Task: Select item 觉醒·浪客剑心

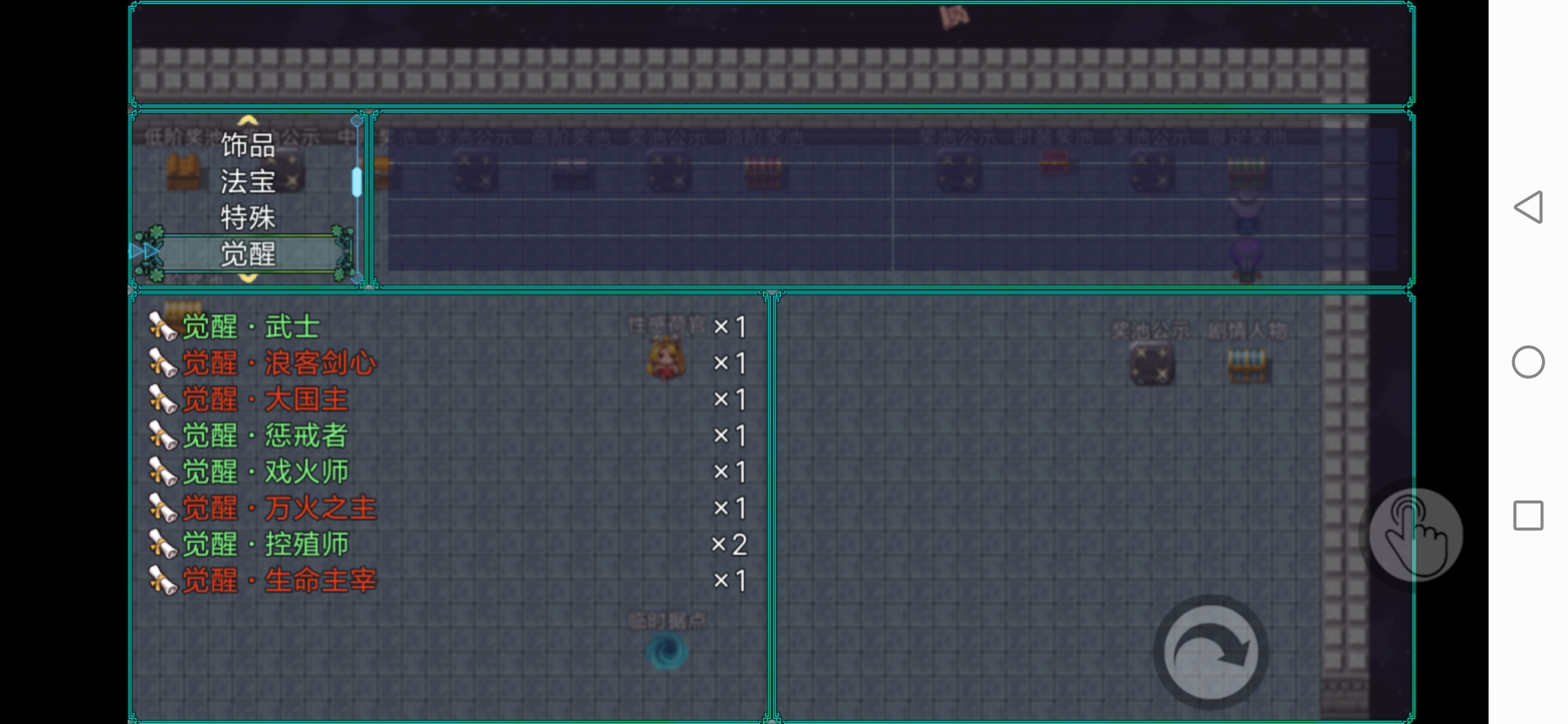Action: [x=448, y=363]
